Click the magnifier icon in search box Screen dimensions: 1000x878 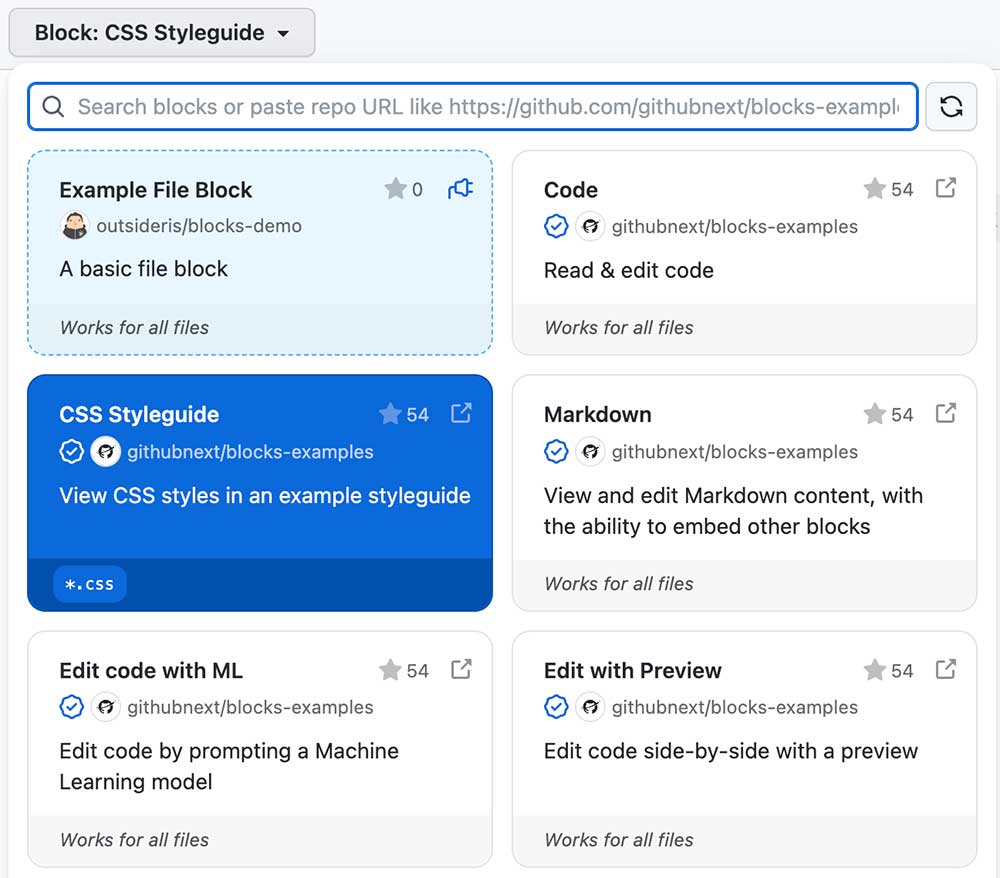[x=53, y=106]
